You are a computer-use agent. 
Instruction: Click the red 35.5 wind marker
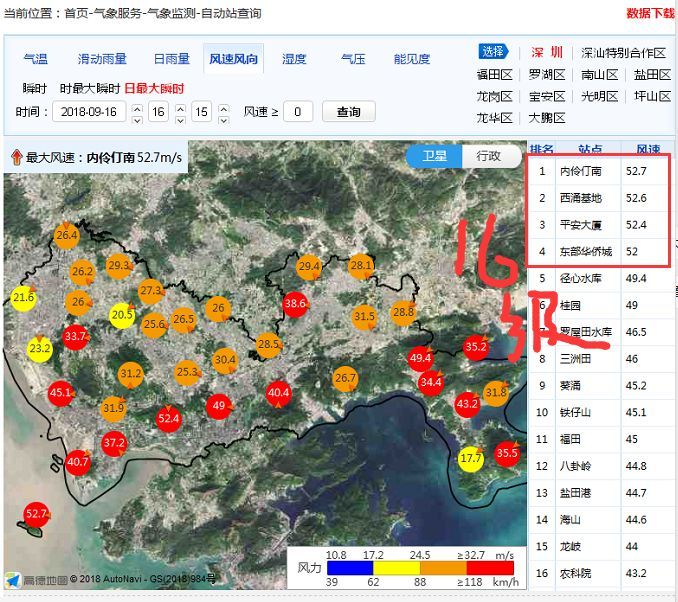point(507,453)
